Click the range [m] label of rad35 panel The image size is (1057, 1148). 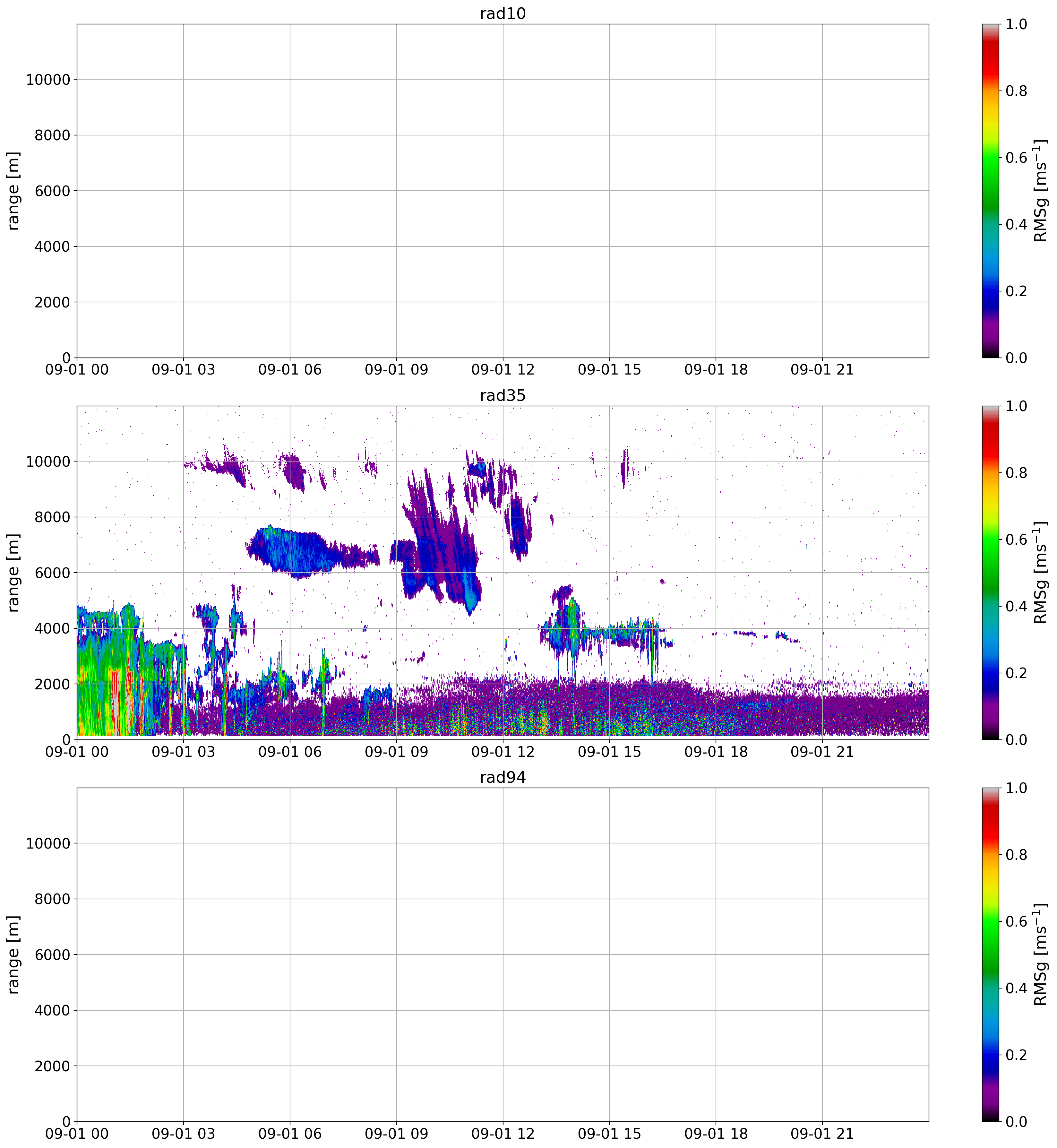(x=13, y=573)
